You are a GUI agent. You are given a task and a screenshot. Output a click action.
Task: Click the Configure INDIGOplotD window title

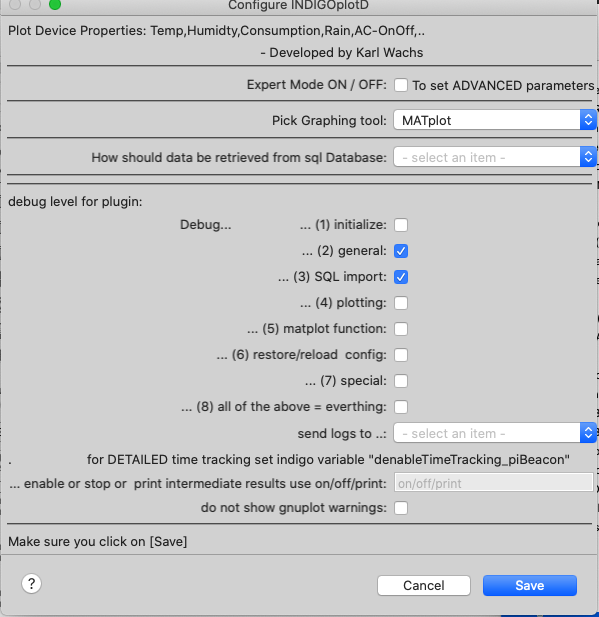coord(298,5)
